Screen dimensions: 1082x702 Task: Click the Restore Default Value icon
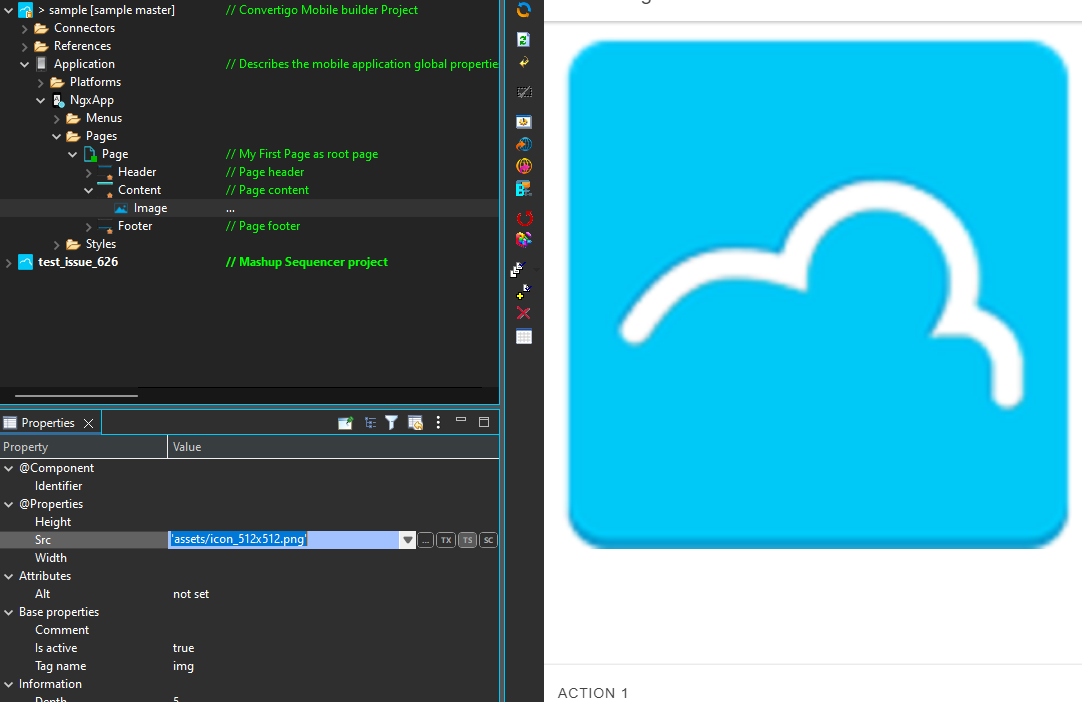[415, 423]
